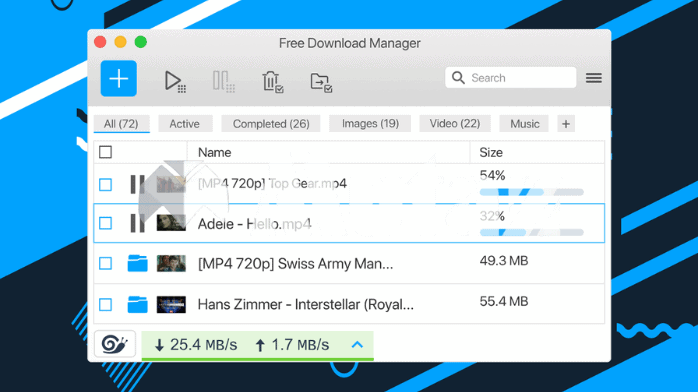
Task: Expand the speed panel with up chevron
Action: [357, 345]
